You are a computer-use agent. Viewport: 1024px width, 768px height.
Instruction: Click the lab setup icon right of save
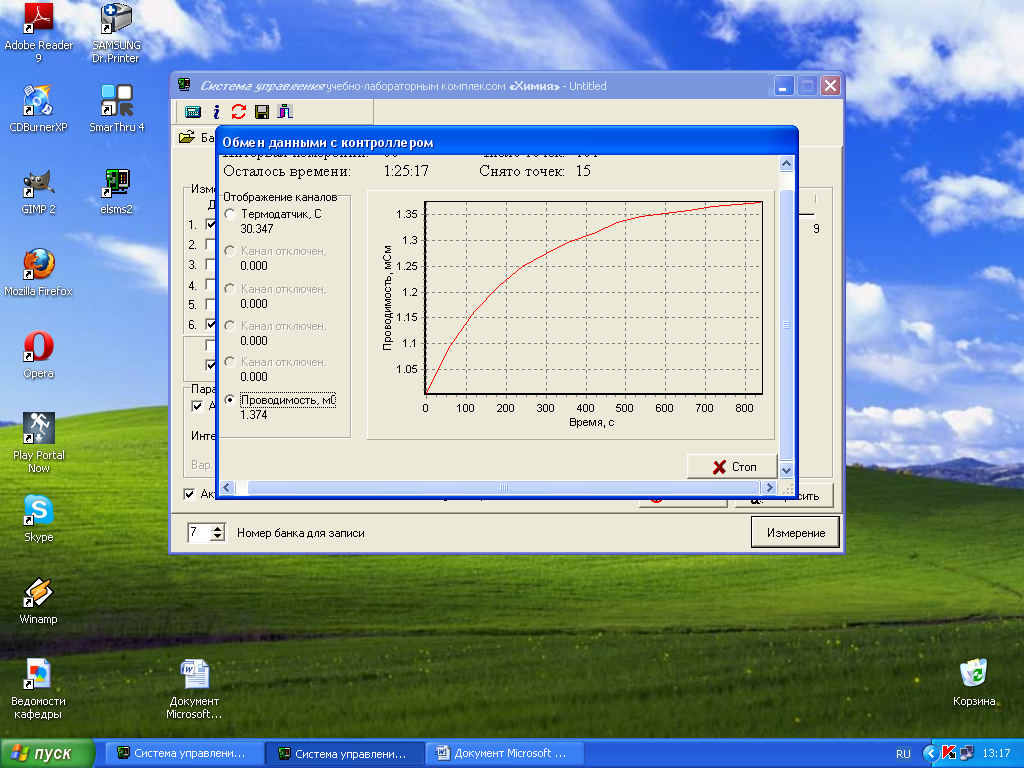tap(285, 112)
